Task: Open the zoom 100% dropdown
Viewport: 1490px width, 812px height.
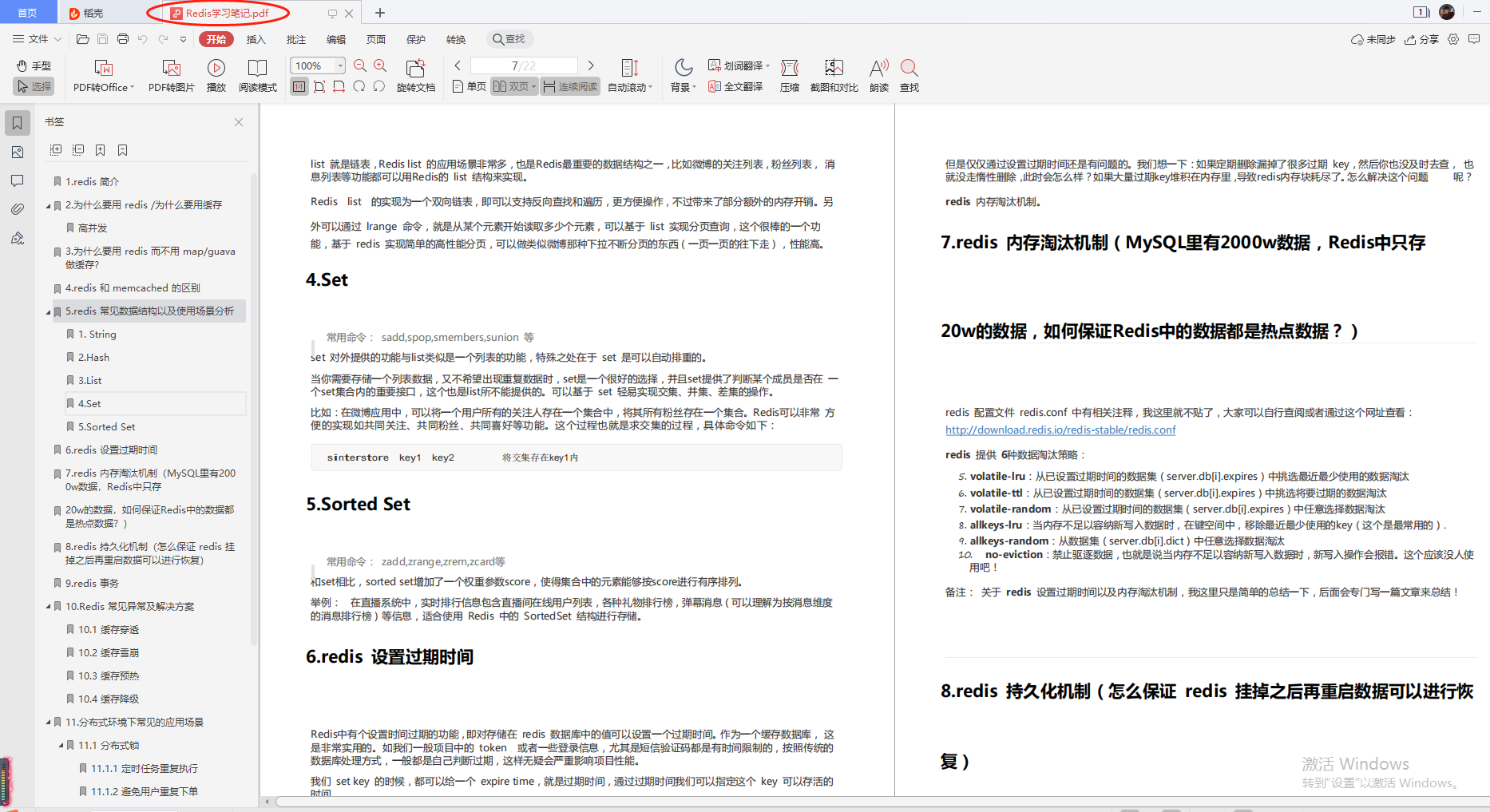Action: point(341,65)
